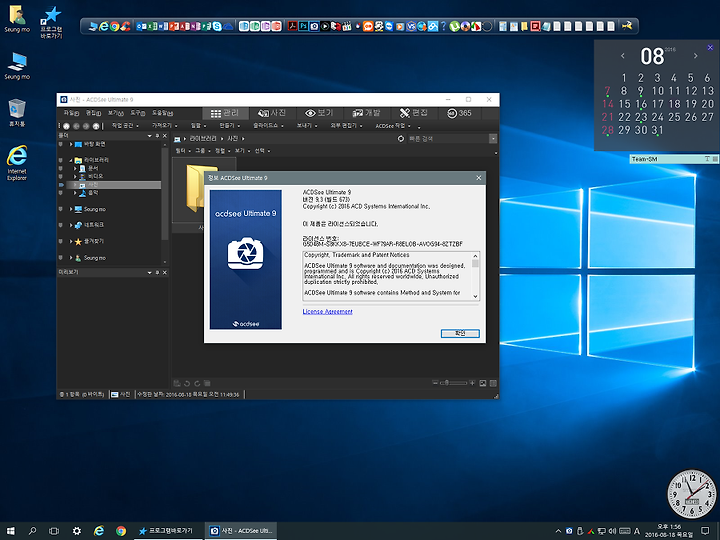Toggle Easy-Select marker beside 네트워크
Screen dimensions: 720x540
(x=61, y=225)
